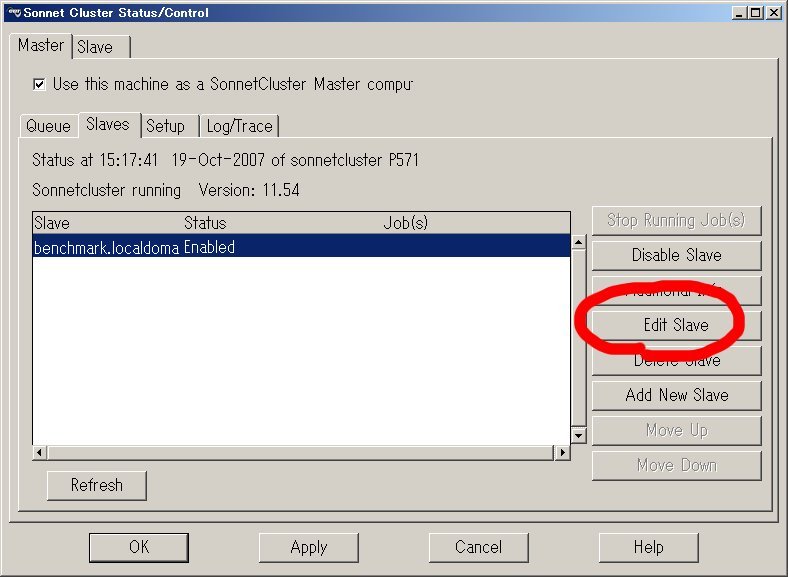
Task: Click the Apply button
Action: [309, 547]
